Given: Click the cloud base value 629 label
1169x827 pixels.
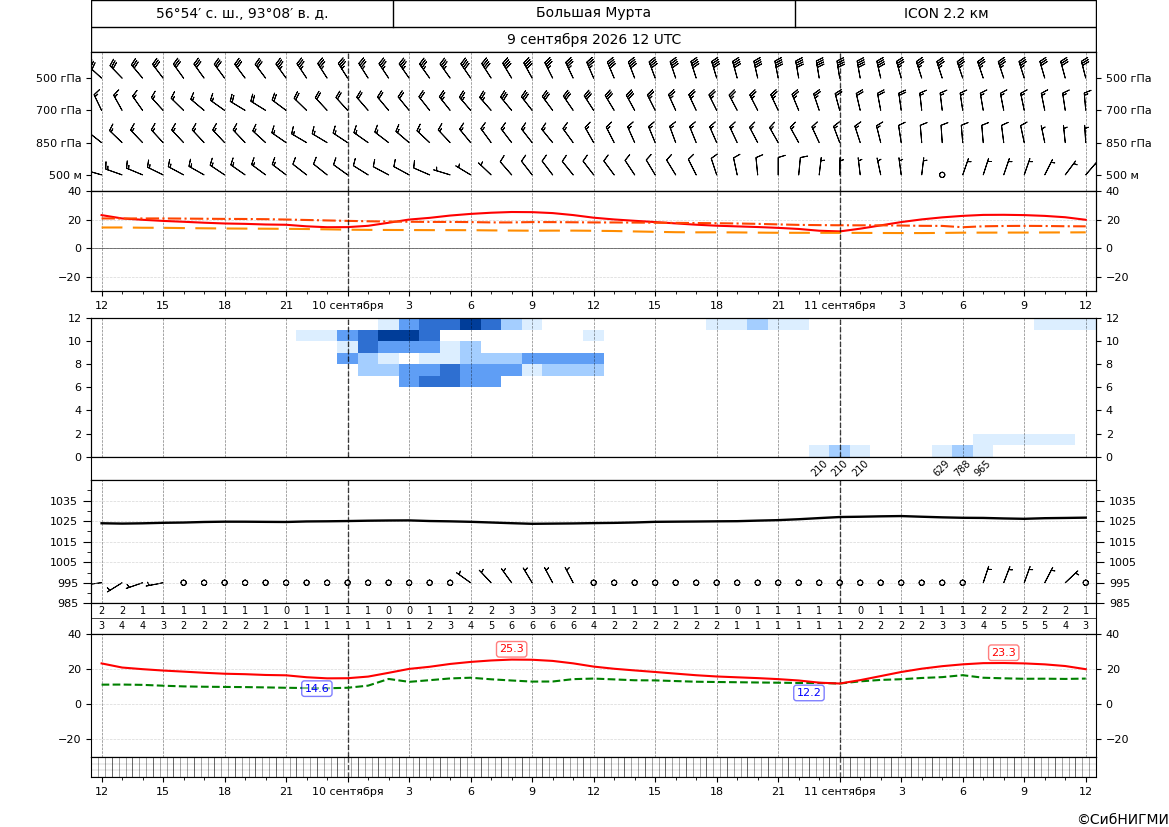Looking at the screenshot, I should click(x=941, y=468).
